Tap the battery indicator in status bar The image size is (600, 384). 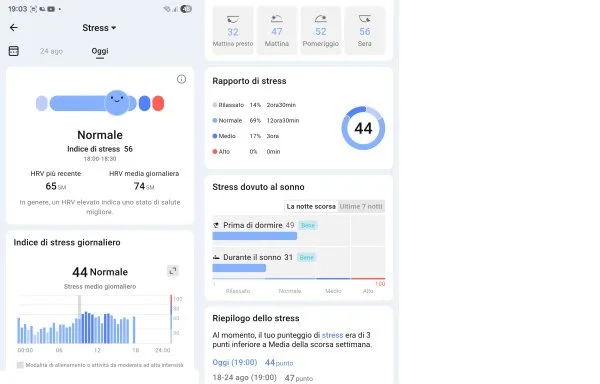coord(186,9)
